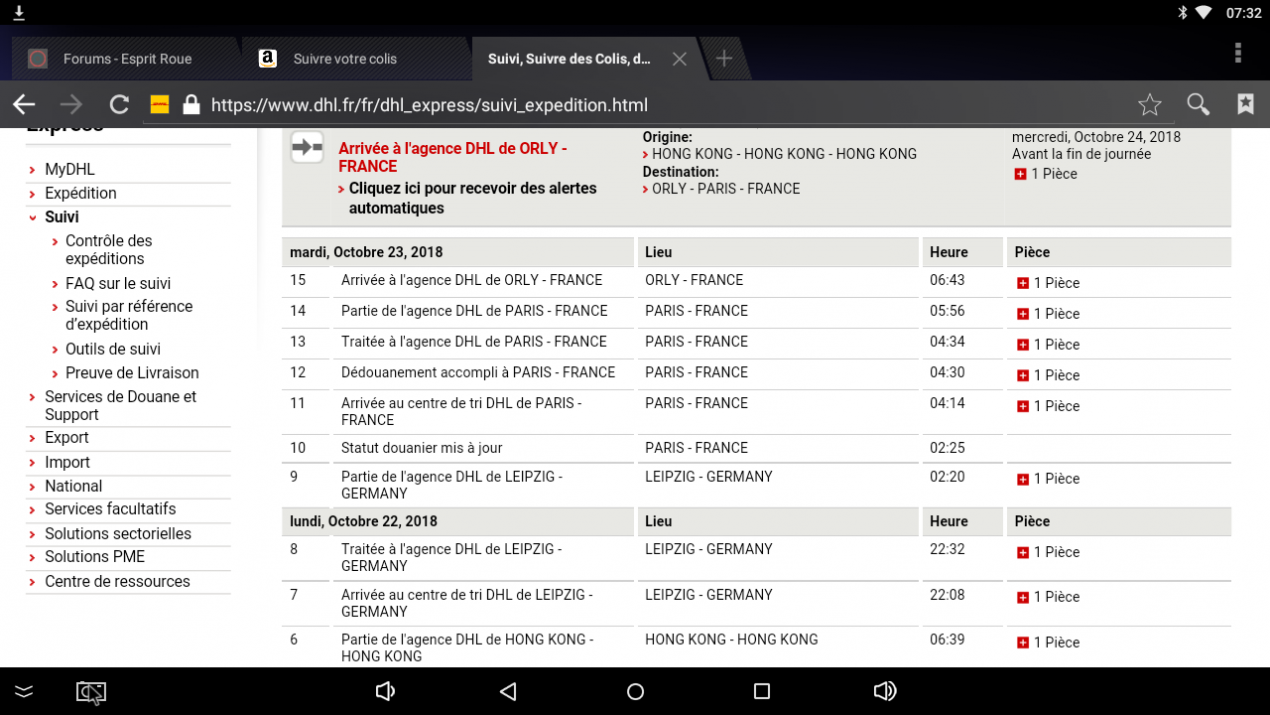1270x715 pixels.
Task: Open Centre de ressources in the sidebar
Action: 117,582
